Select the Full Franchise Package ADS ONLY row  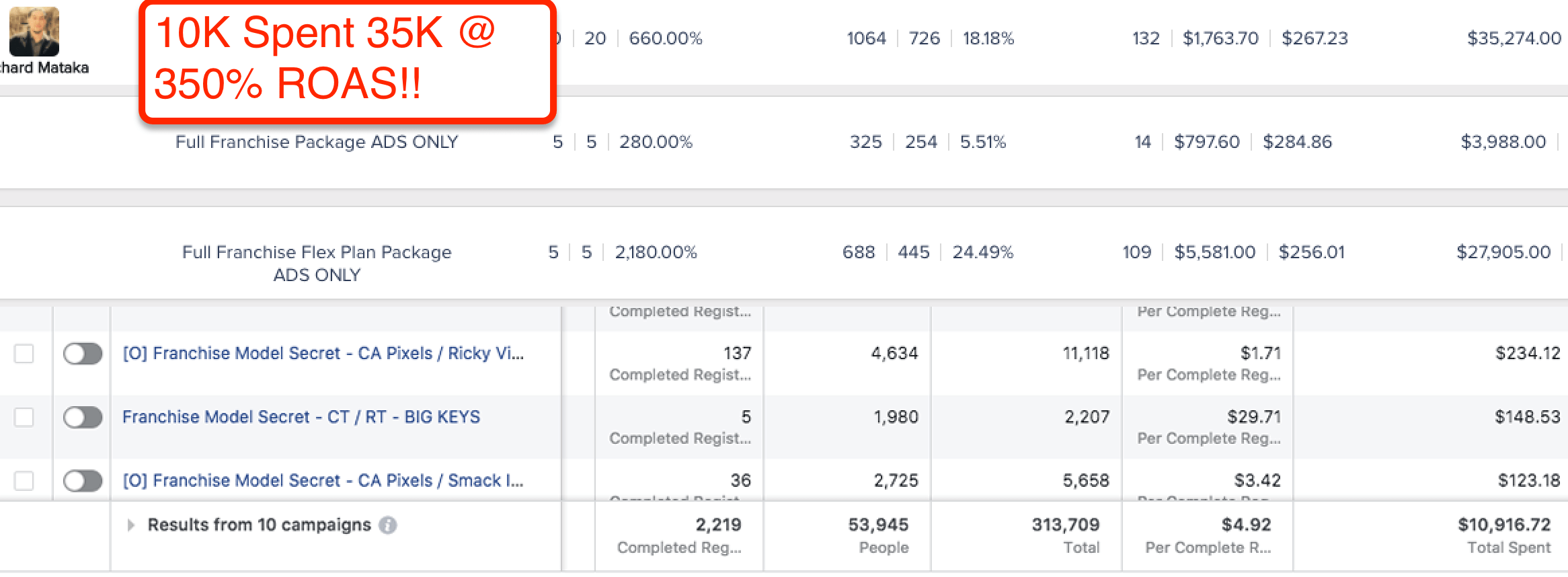click(x=317, y=142)
